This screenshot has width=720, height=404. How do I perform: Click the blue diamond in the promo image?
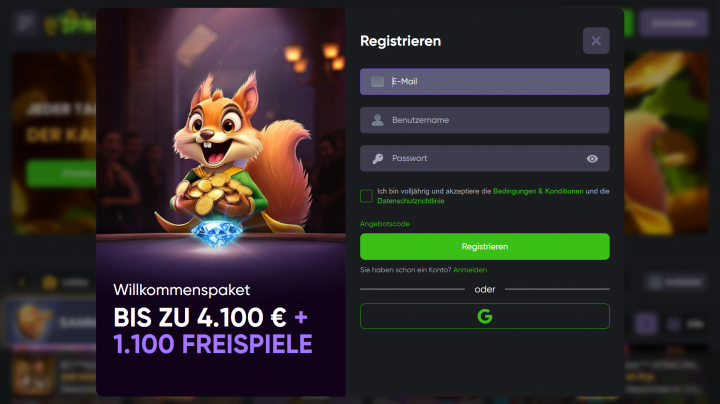click(x=216, y=233)
